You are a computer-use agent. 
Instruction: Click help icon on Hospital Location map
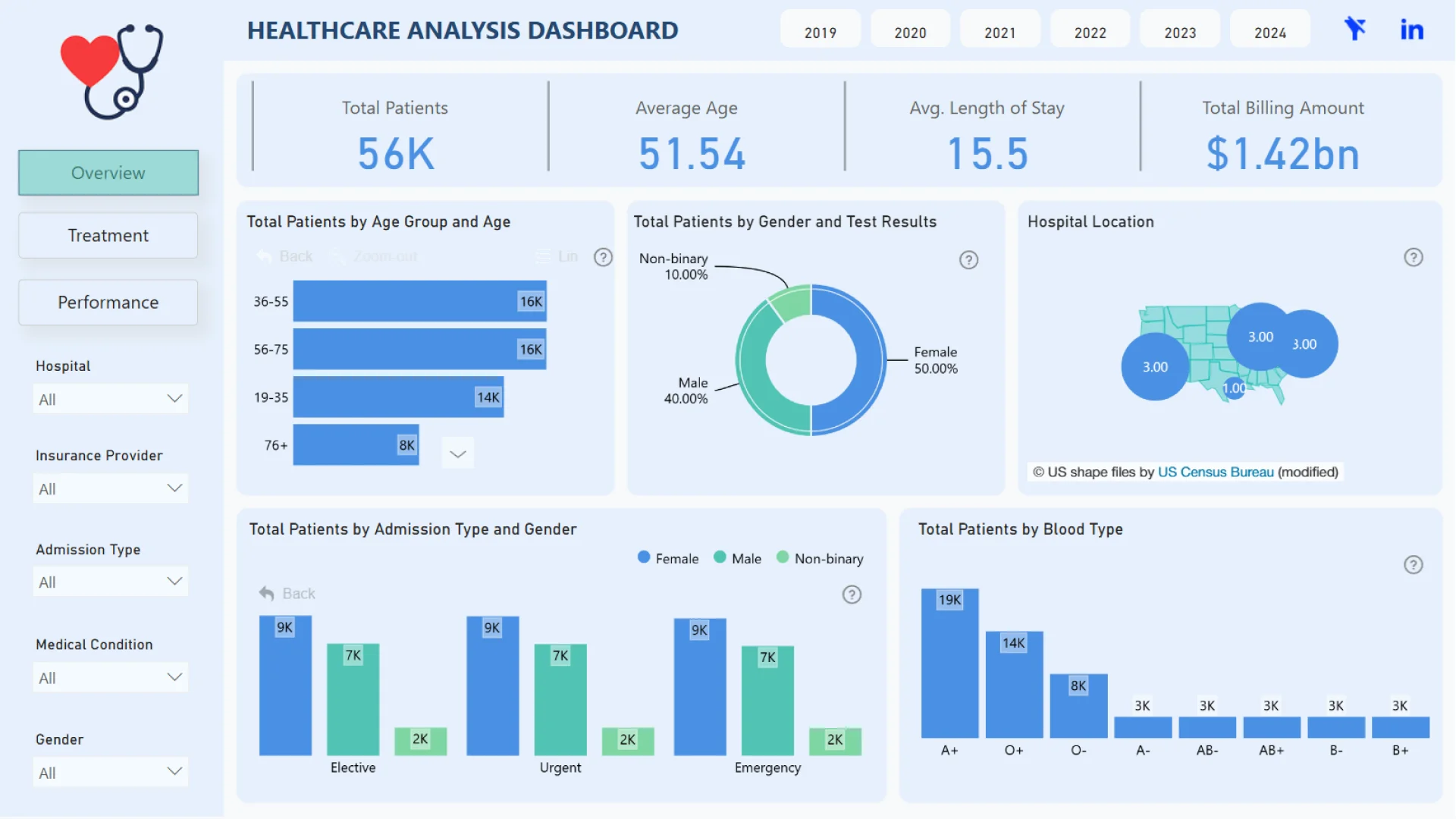click(x=1413, y=257)
